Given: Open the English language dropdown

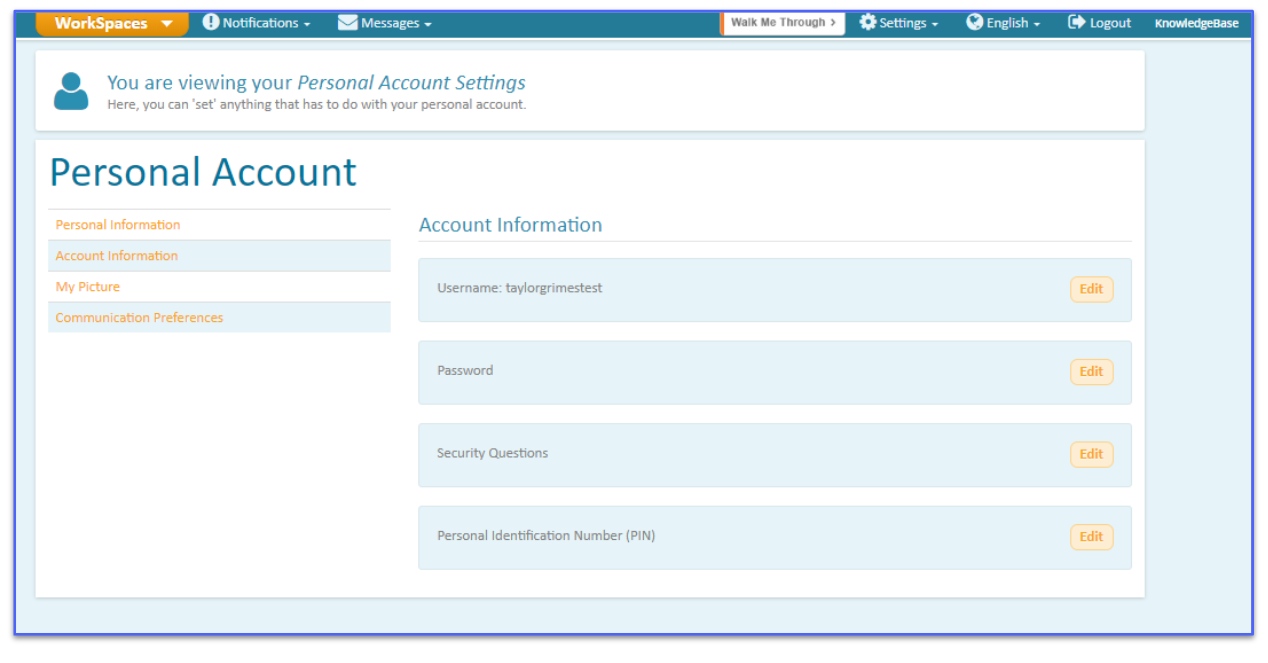Looking at the screenshot, I should [1003, 23].
